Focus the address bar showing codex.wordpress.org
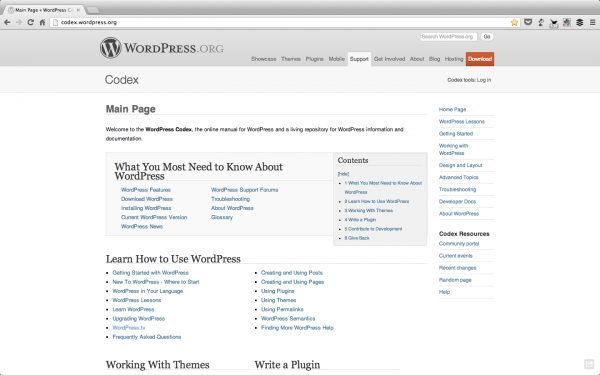The image size is (600, 375). click(x=283, y=23)
